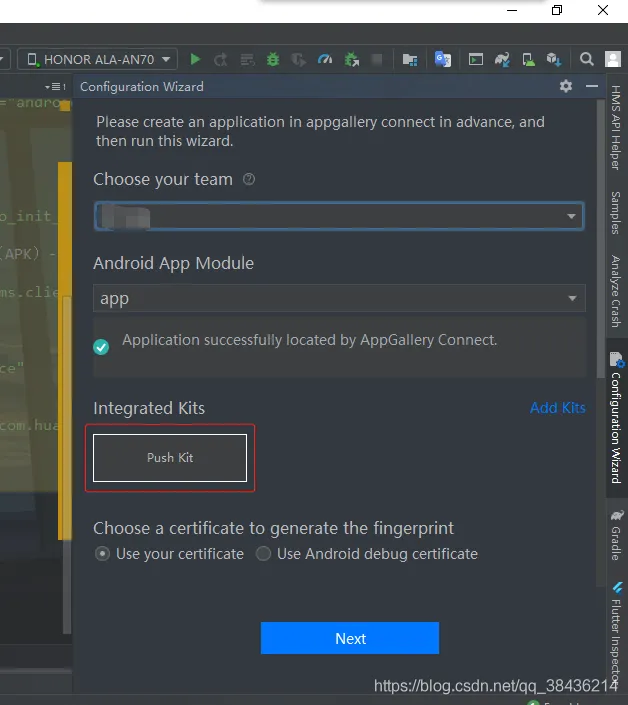Open the Samples side tab
Viewport: 628px width, 705px height.
tap(616, 213)
